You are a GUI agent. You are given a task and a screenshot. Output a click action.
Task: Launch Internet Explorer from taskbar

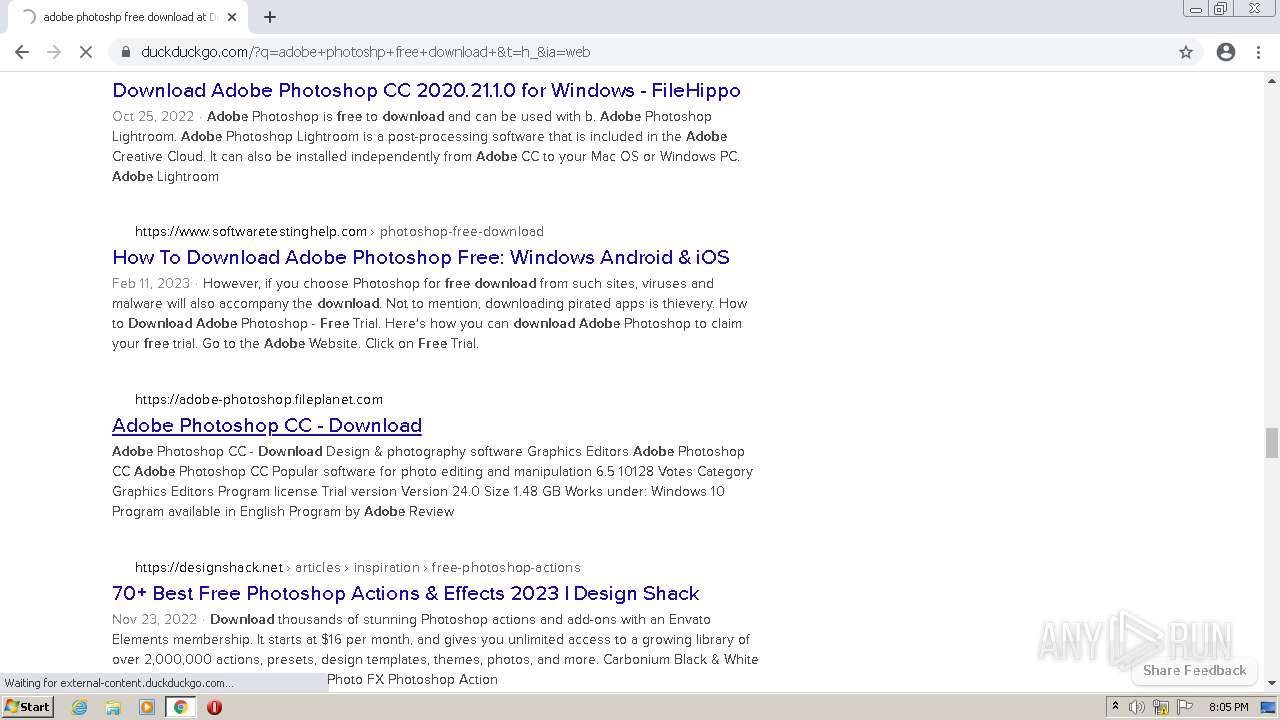pos(80,707)
